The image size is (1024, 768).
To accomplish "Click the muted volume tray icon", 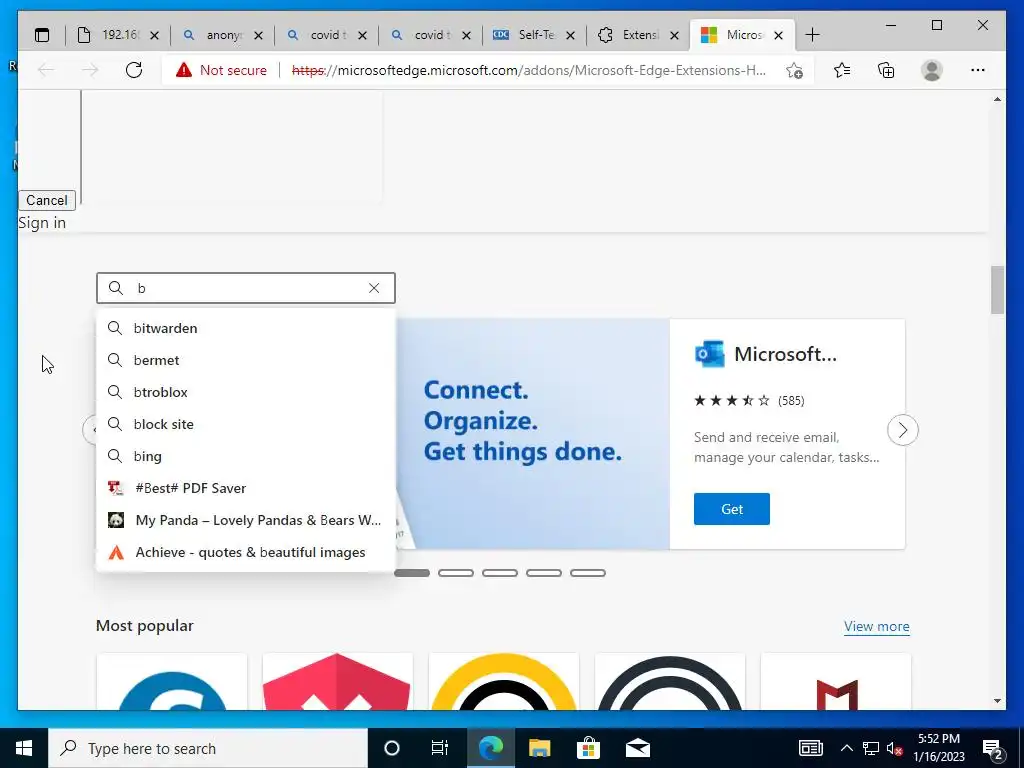I will [x=895, y=749].
